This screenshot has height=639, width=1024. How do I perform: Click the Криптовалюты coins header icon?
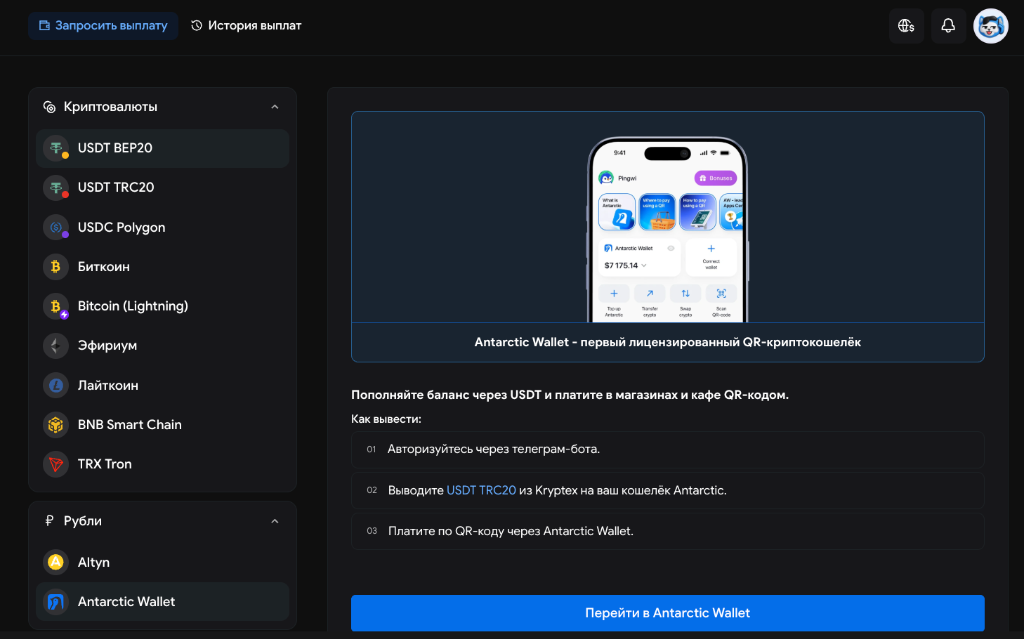point(49,106)
